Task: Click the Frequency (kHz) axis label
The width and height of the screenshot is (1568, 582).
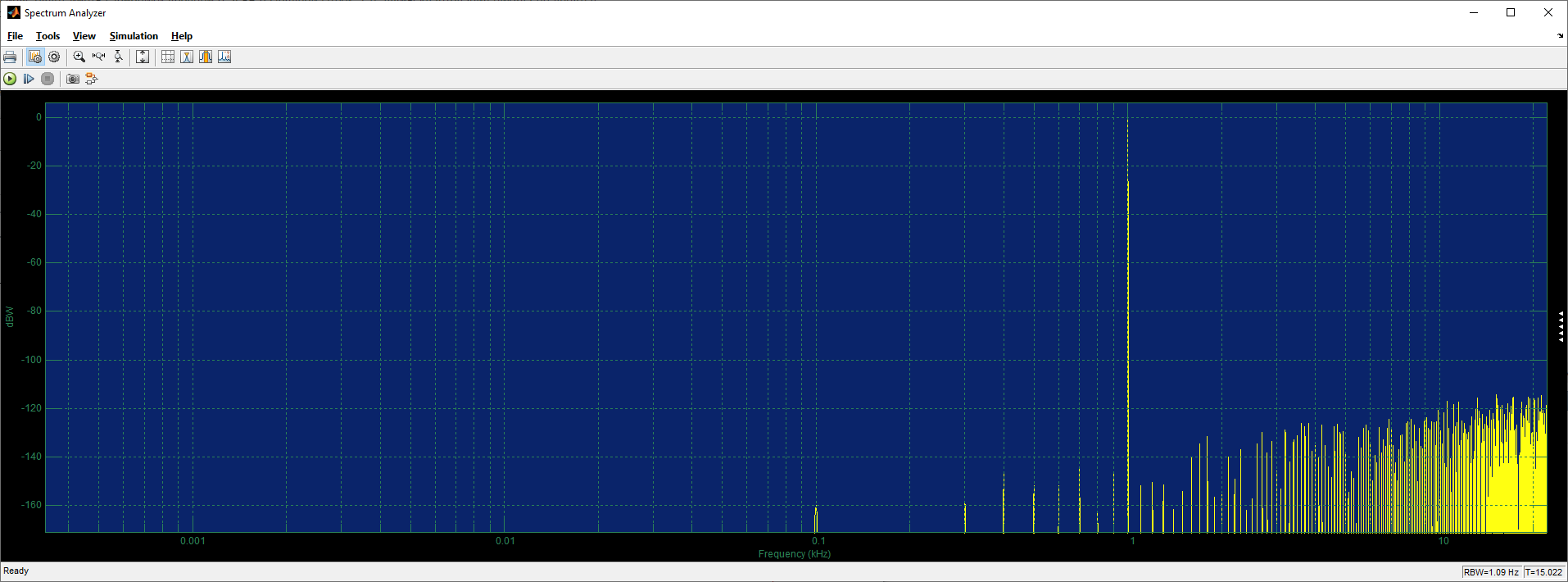Action: 794,554
